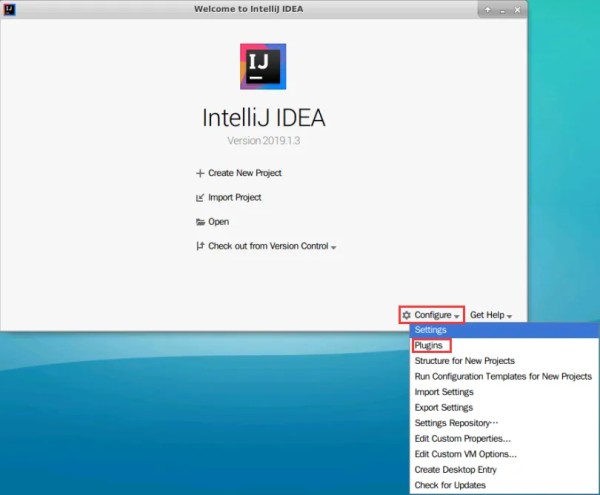Select Plugins from Configure menu
This screenshot has height=495, width=600.
coord(504,345)
